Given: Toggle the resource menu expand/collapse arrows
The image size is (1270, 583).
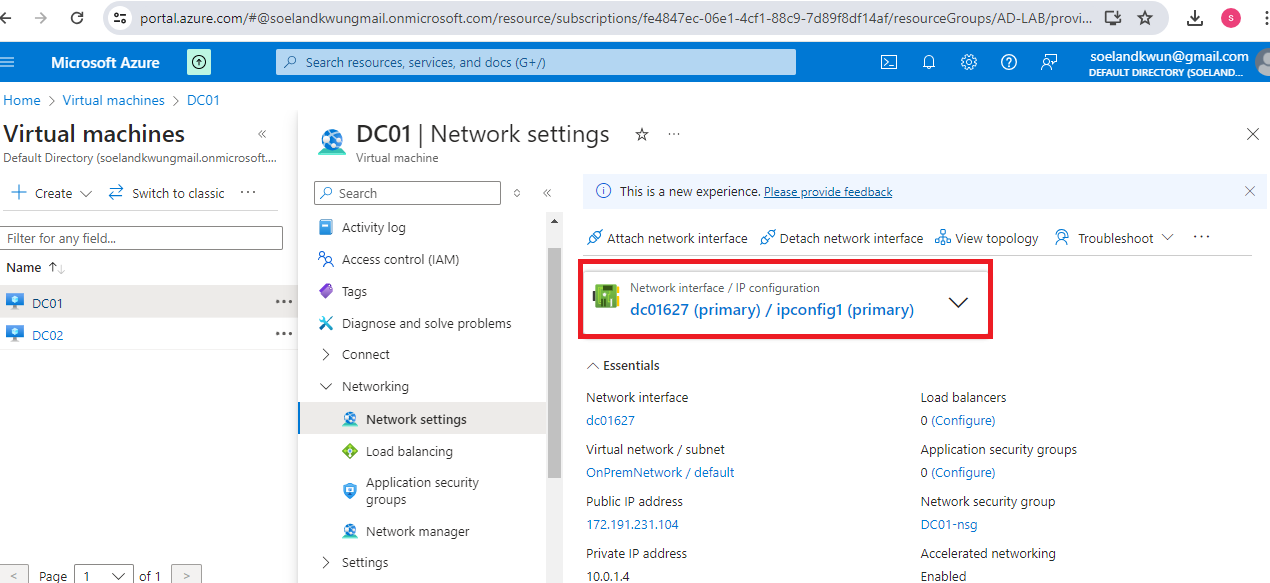Looking at the screenshot, I should pyautogui.click(x=517, y=193).
